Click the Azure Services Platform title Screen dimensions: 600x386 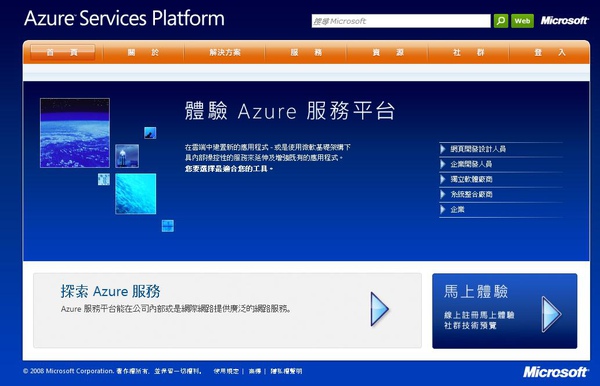[124, 18]
